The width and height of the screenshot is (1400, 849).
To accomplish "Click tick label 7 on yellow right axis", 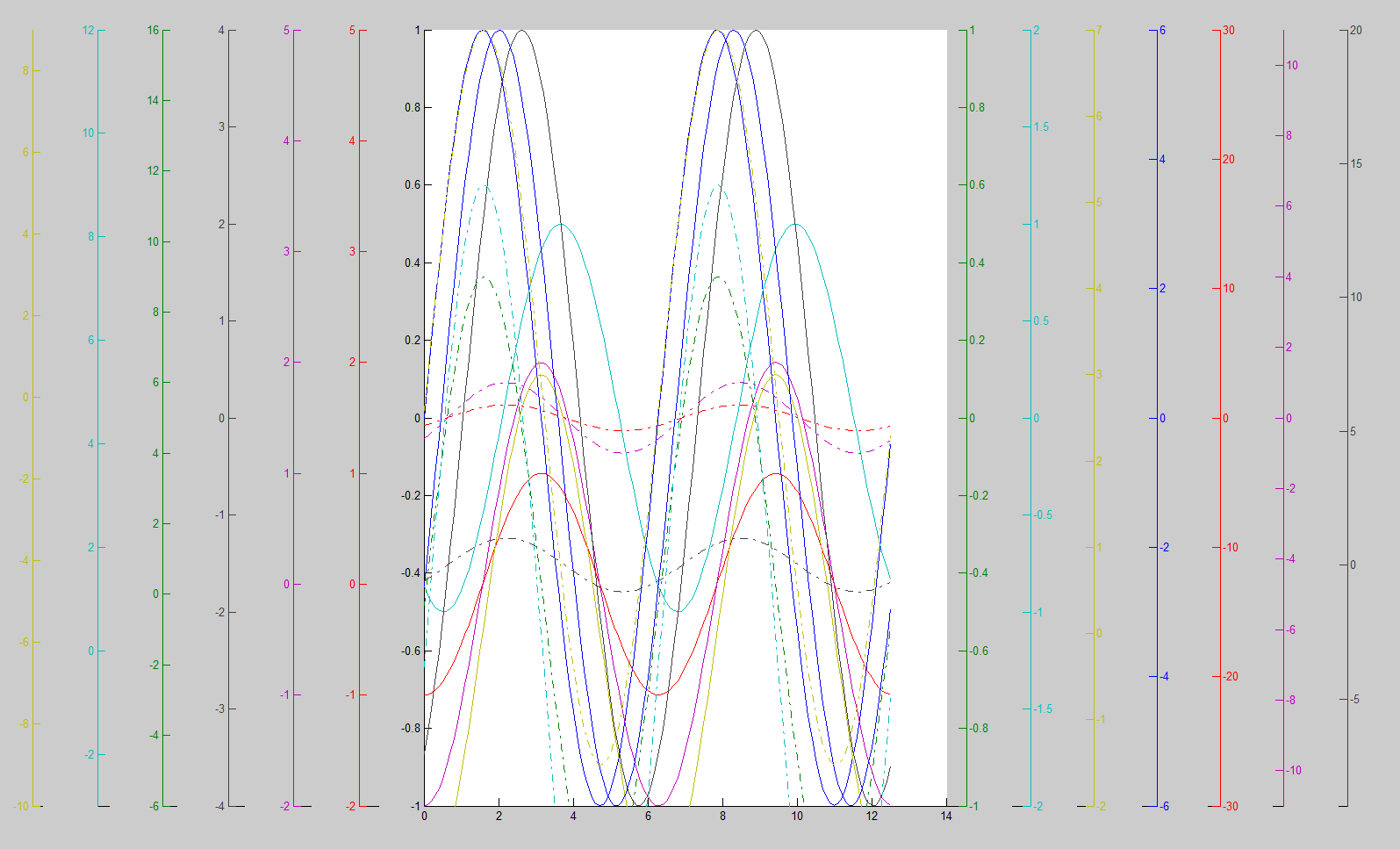I will [x=1099, y=31].
